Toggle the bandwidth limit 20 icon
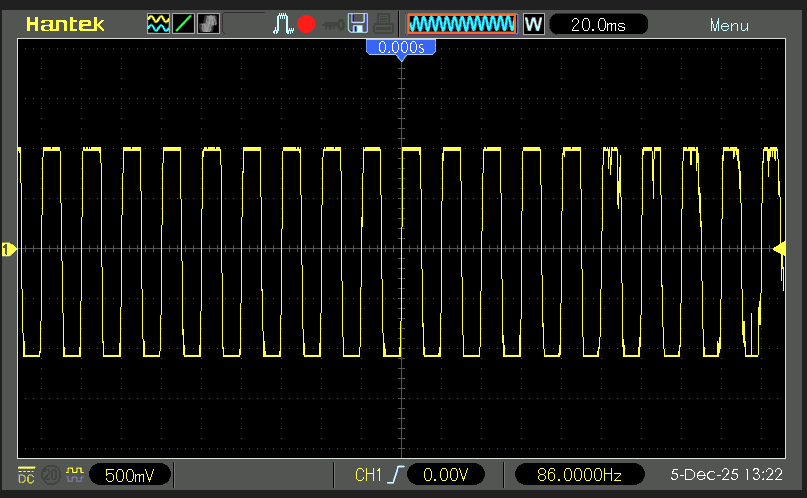This screenshot has height=498, width=807. pyautogui.click(x=50, y=473)
